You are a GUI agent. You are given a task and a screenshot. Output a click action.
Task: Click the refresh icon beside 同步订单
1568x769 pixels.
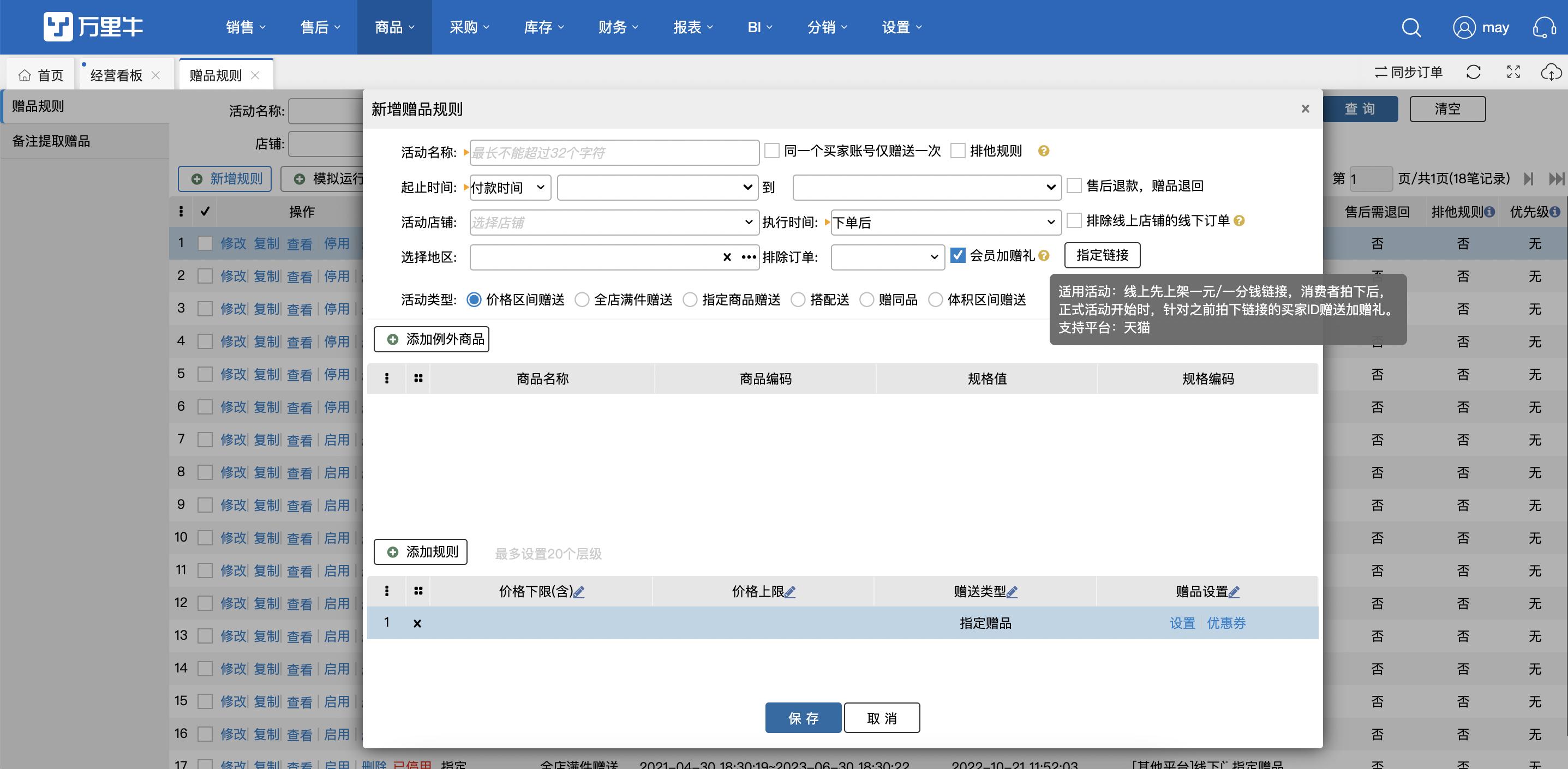tap(1473, 73)
